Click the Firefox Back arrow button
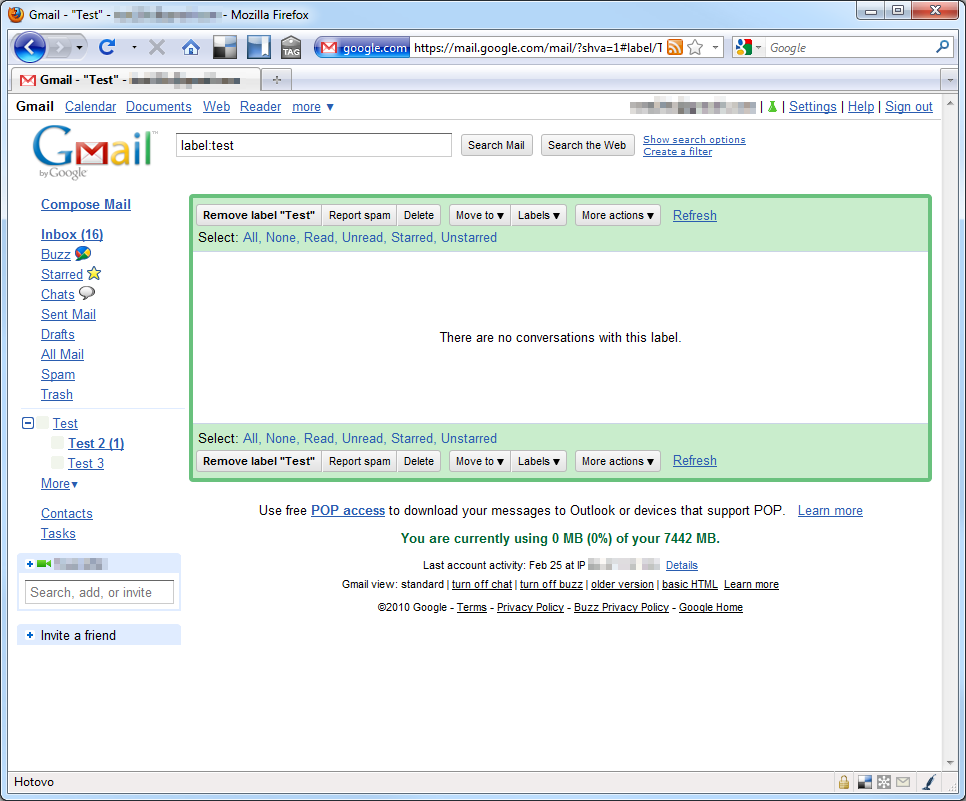Image resolution: width=966 pixels, height=801 pixels. click(x=30, y=47)
